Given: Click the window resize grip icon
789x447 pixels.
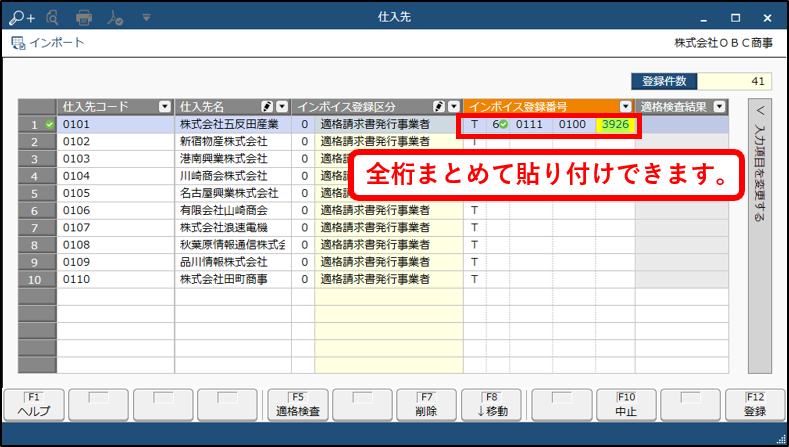Looking at the screenshot, I should [779, 438].
